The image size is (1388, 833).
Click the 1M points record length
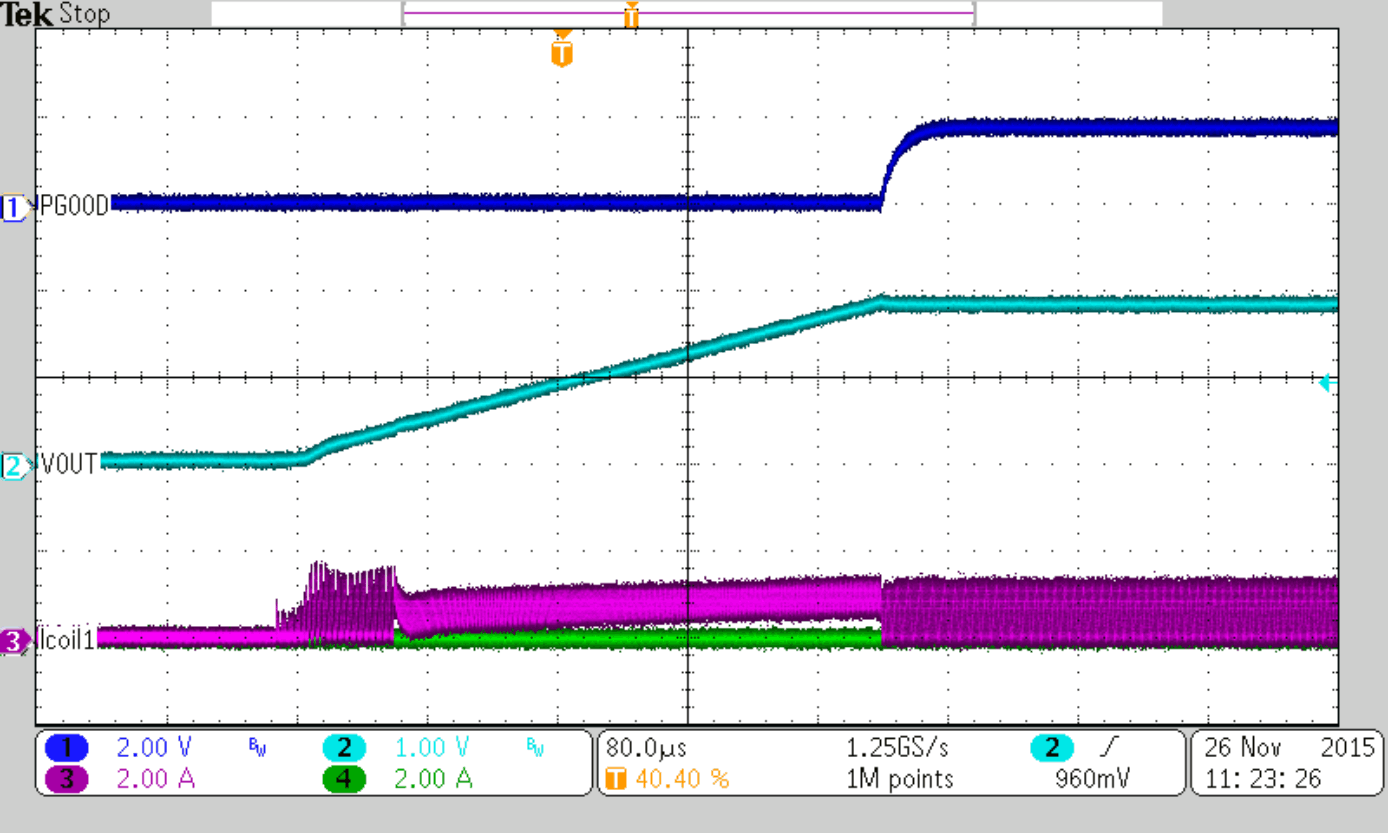point(900,779)
